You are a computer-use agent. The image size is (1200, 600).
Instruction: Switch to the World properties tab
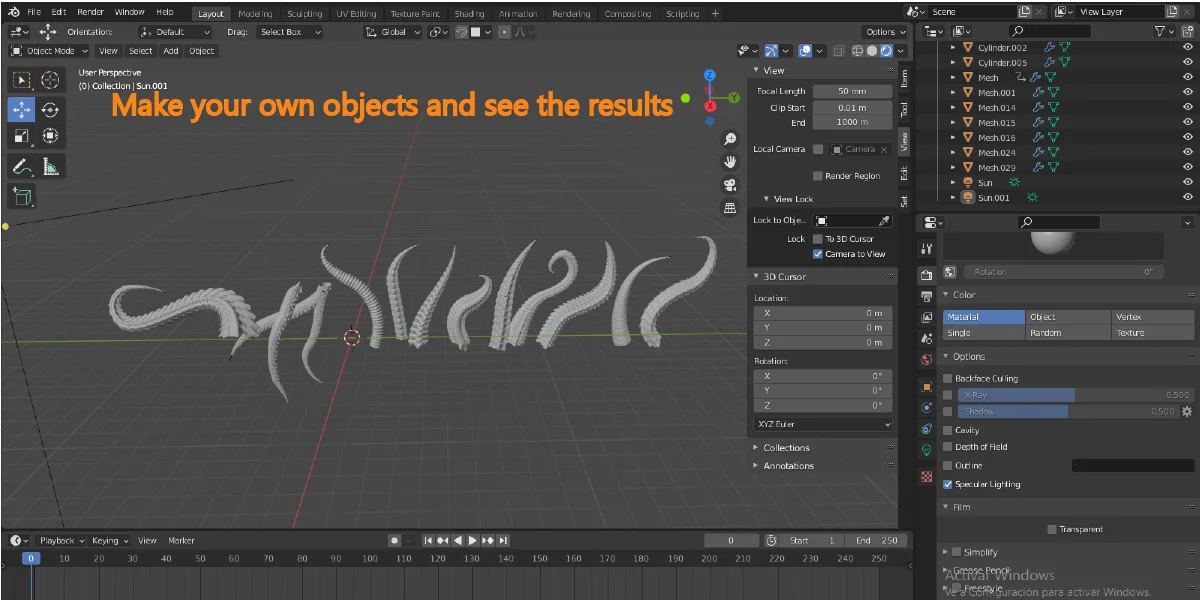(926, 360)
